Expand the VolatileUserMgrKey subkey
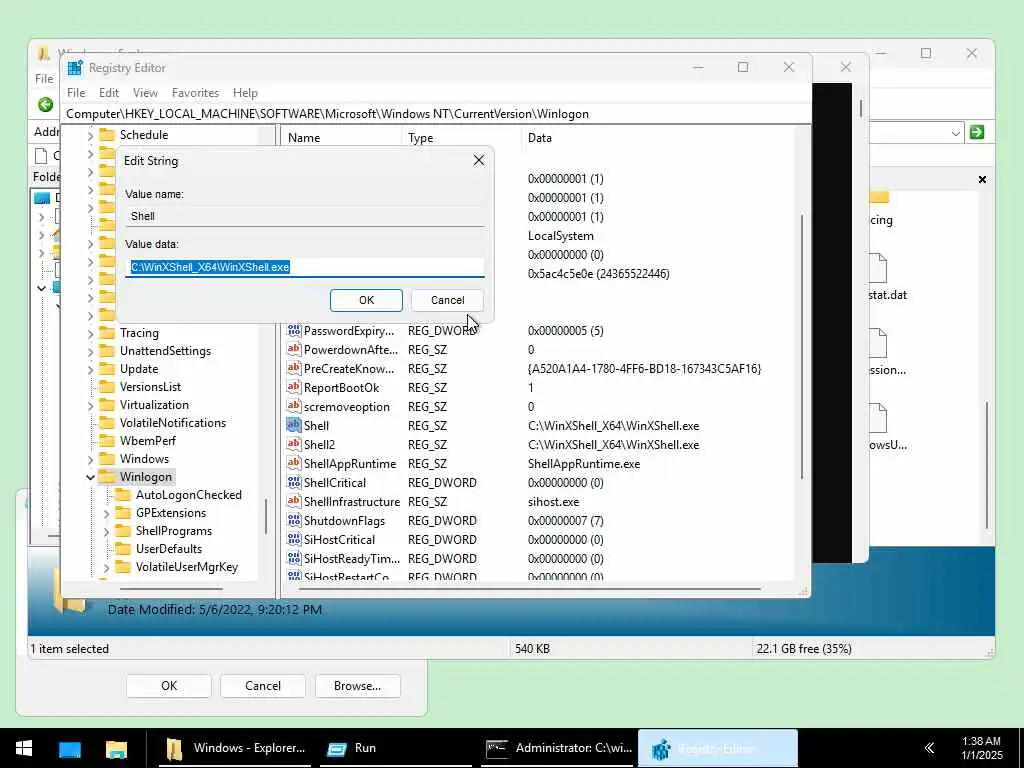The image size is (1024, 768). 106,568
